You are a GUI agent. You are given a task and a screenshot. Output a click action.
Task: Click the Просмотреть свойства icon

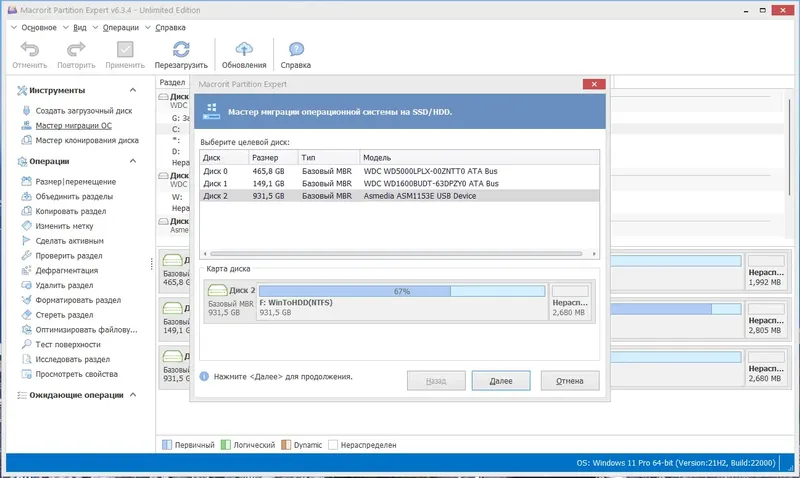26,374
